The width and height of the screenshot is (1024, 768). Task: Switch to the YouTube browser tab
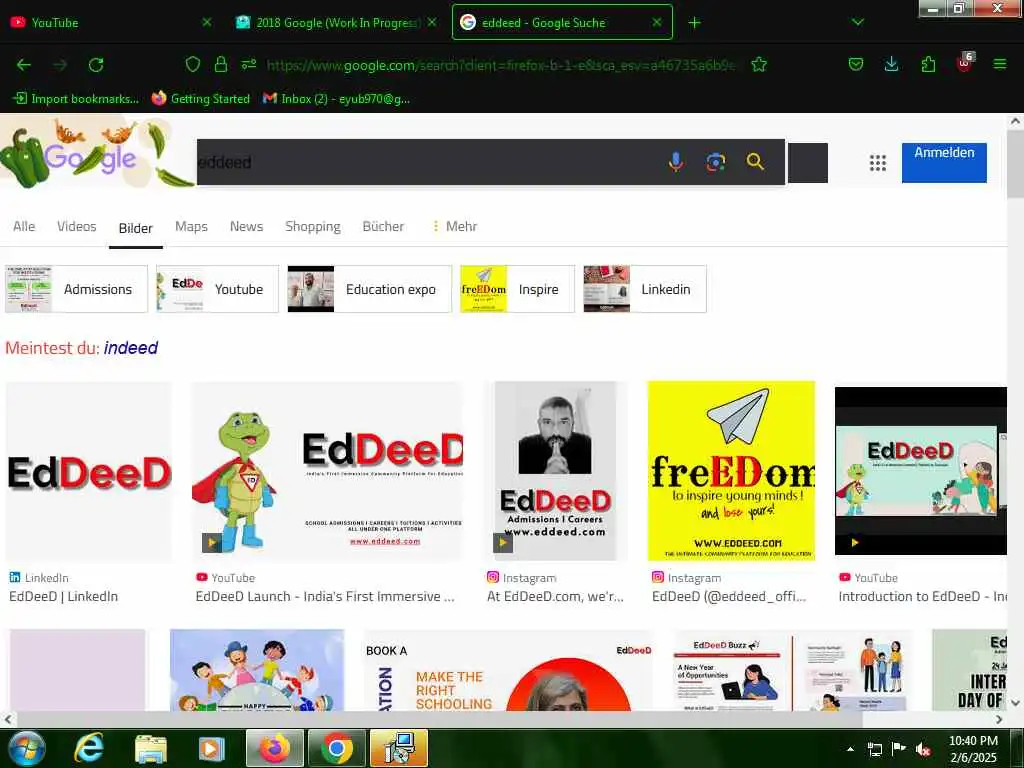[111, 23]
